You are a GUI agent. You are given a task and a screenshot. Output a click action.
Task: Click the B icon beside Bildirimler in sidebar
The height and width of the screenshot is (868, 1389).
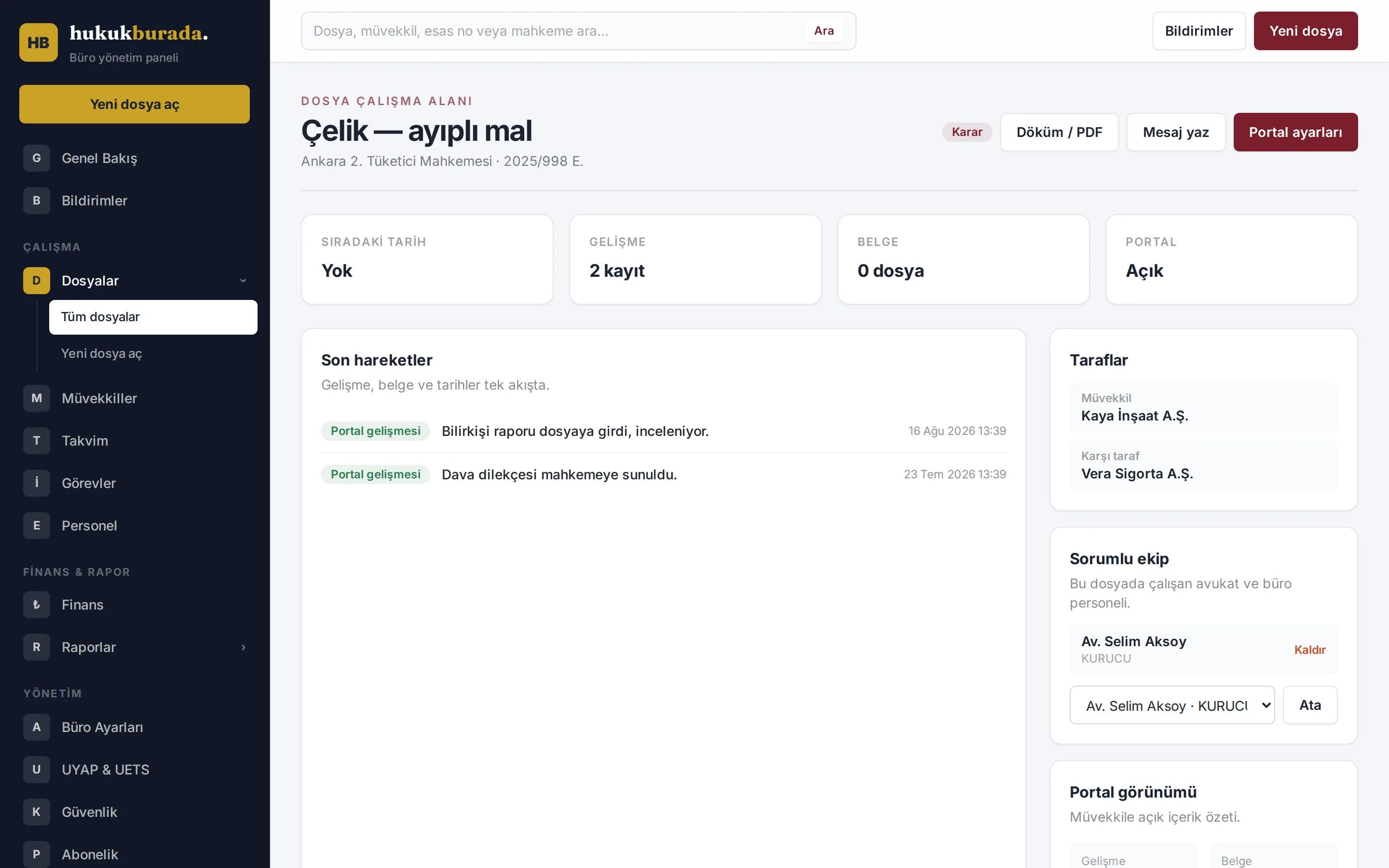[x=37, y=201]
